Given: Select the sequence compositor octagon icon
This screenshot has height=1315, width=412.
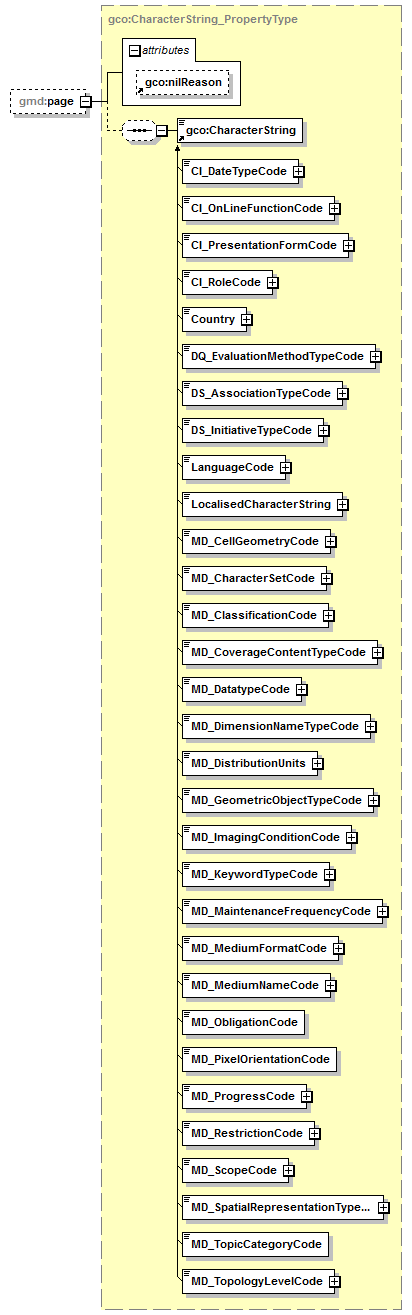Looking at the screenshot, I should point(138,132).
